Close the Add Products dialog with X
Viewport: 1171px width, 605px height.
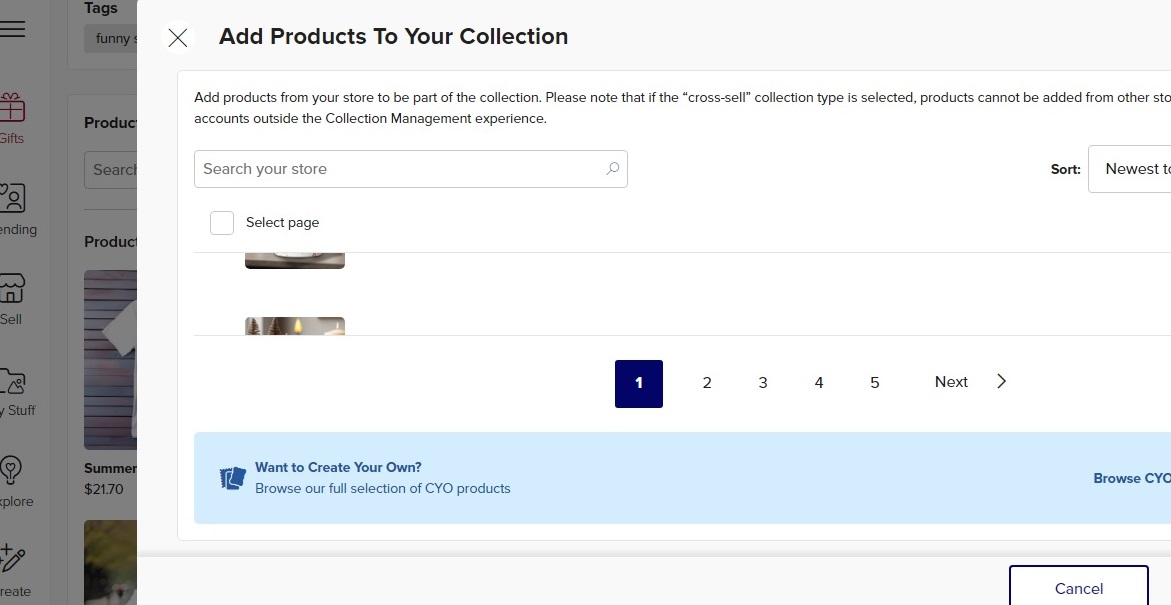click(178, 37)
